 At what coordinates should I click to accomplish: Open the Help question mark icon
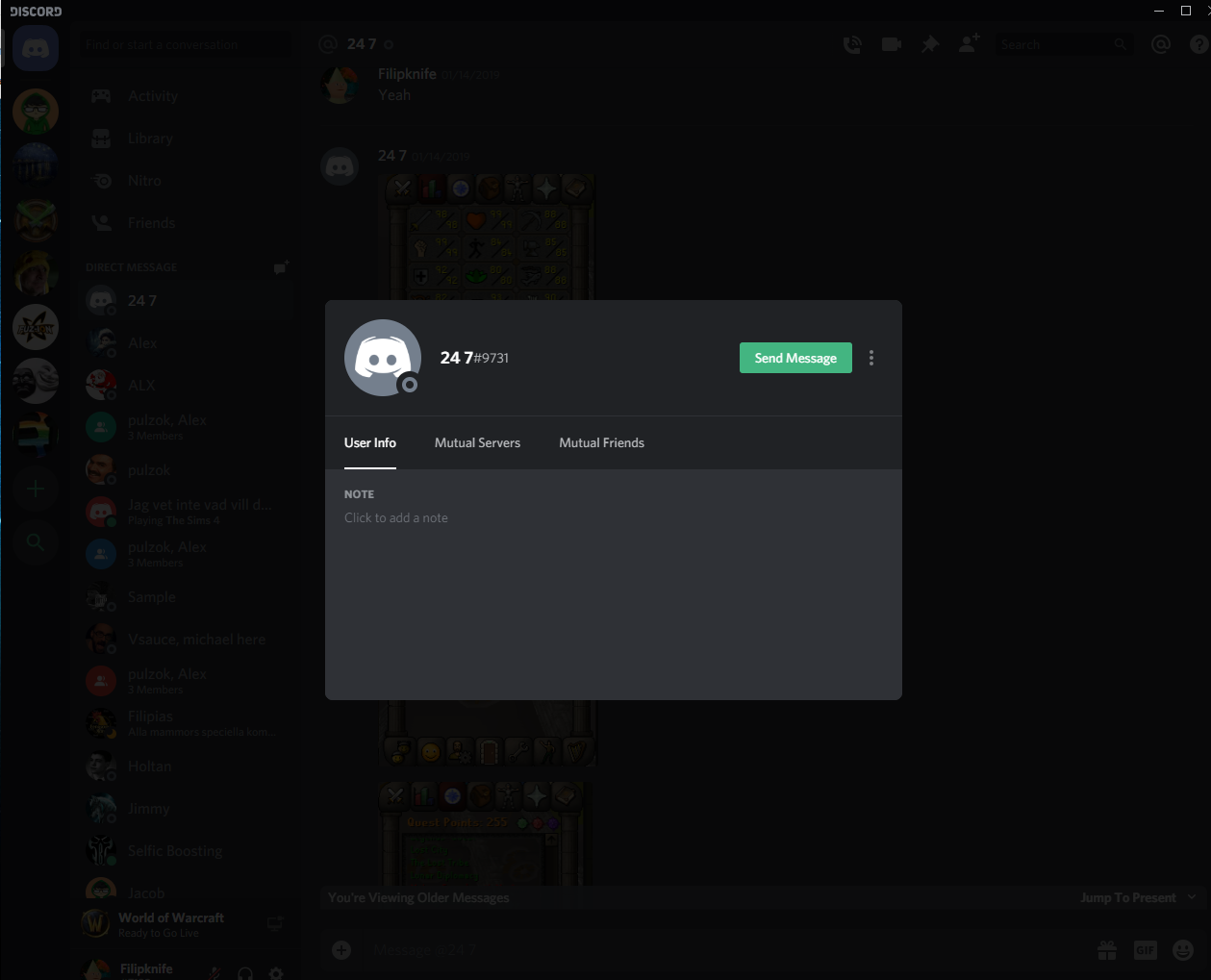[x=1199, y=44]
